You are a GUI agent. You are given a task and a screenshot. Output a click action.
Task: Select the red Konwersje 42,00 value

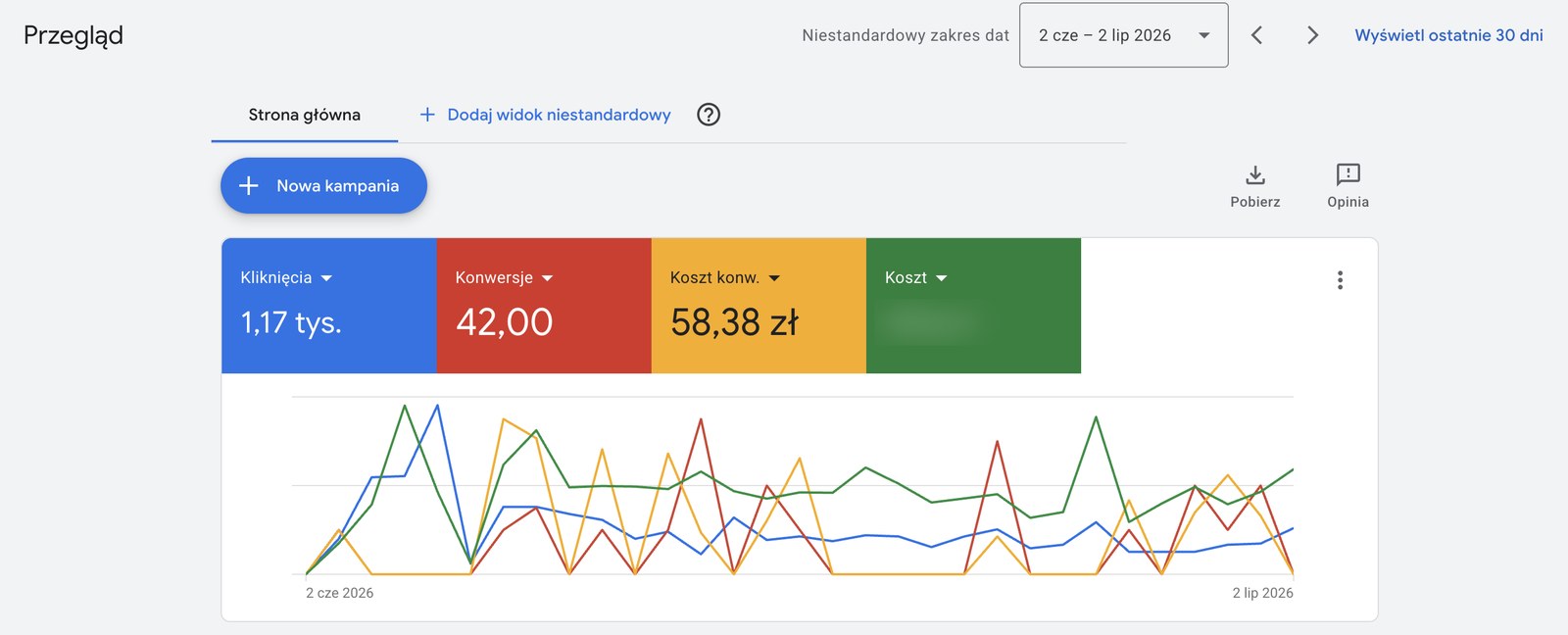tap(505, 322)
